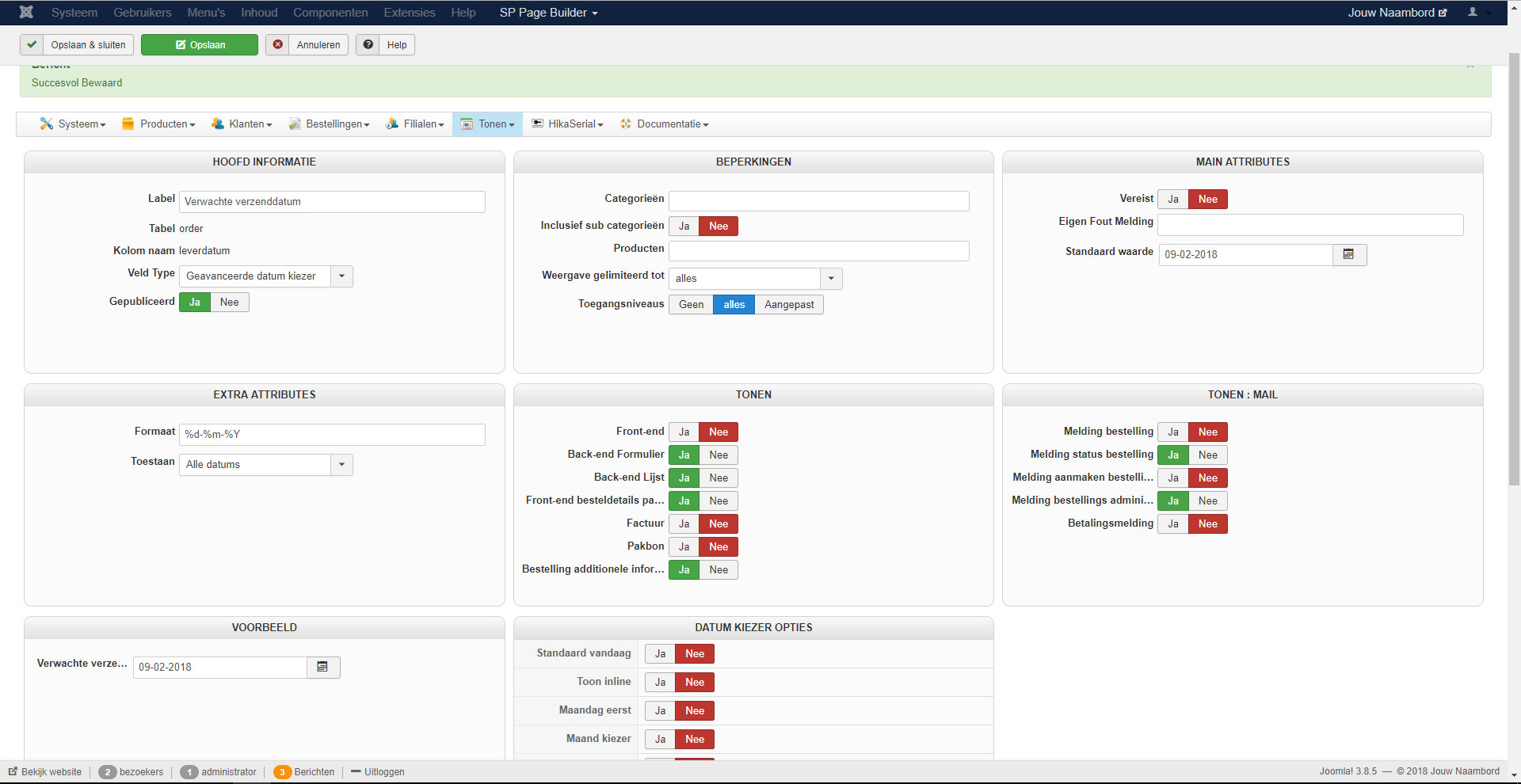This screenshot has width=1521, height=784.
Task: Click the Joomla logo icon
Action: click(x=26, y=13)
